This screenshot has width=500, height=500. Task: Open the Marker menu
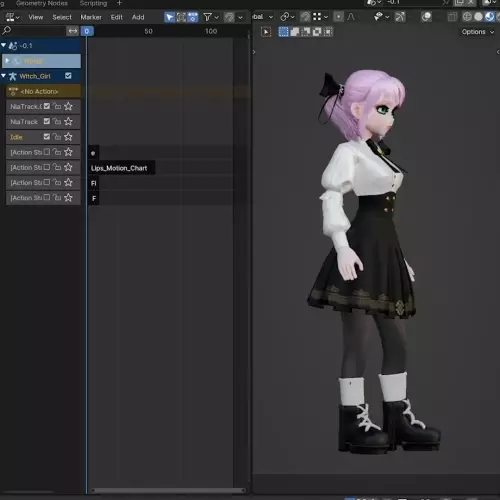(91, 17)
